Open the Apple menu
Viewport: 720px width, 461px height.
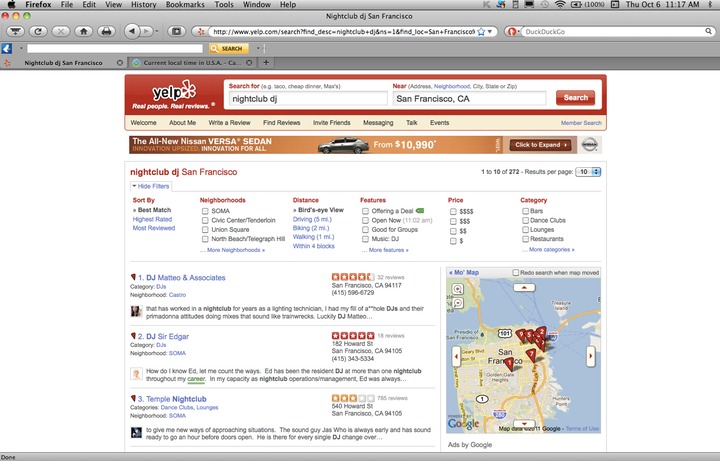pos(11,5)
